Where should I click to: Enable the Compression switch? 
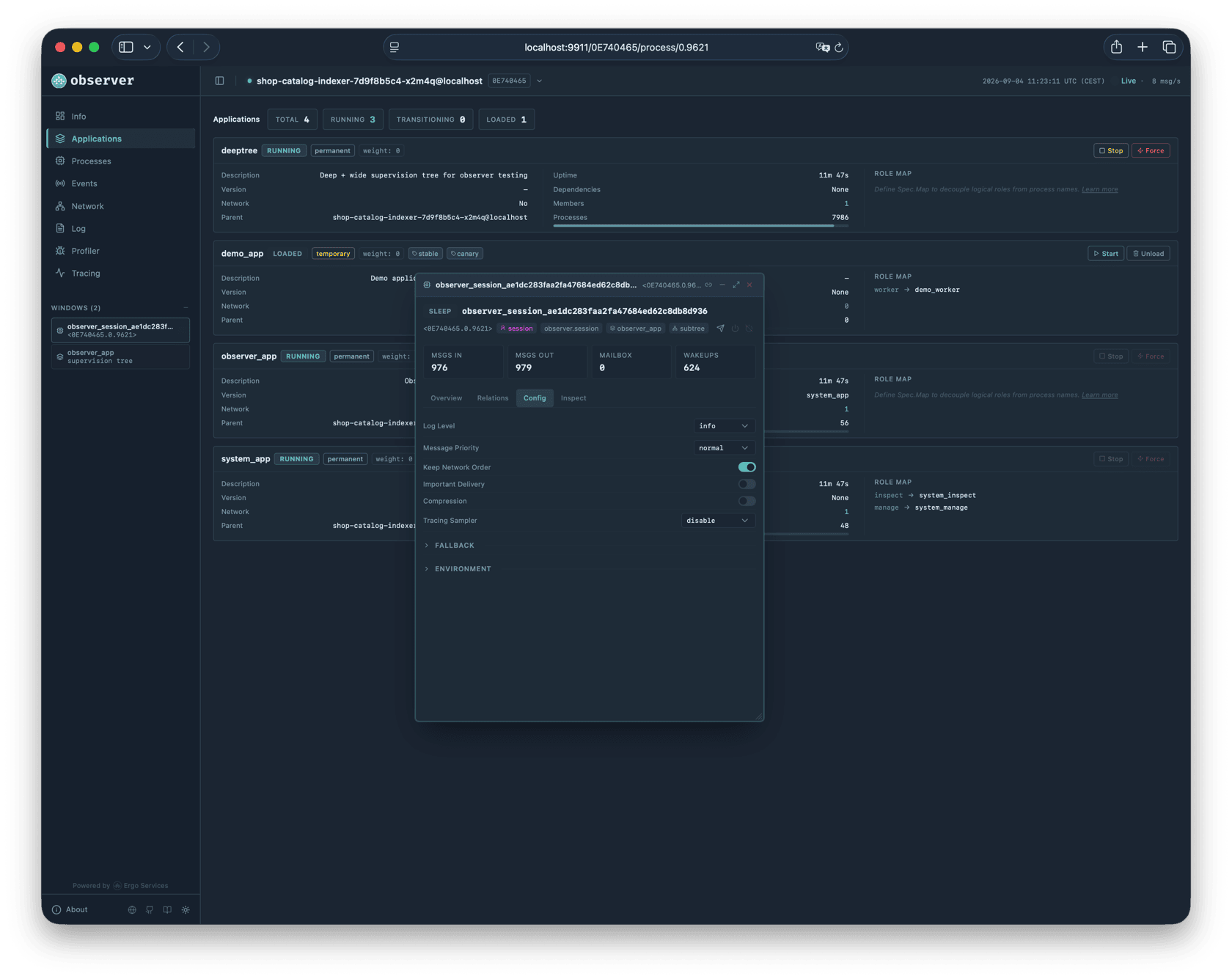coord(747,501)
